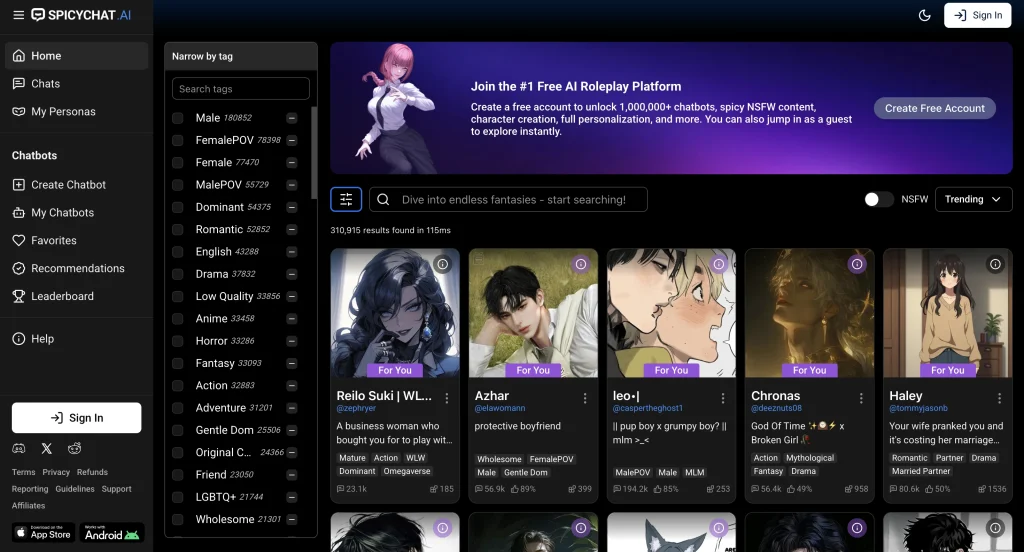
Task: Open the Azhar character thumbnail
Action: click(x=533, y=313)
